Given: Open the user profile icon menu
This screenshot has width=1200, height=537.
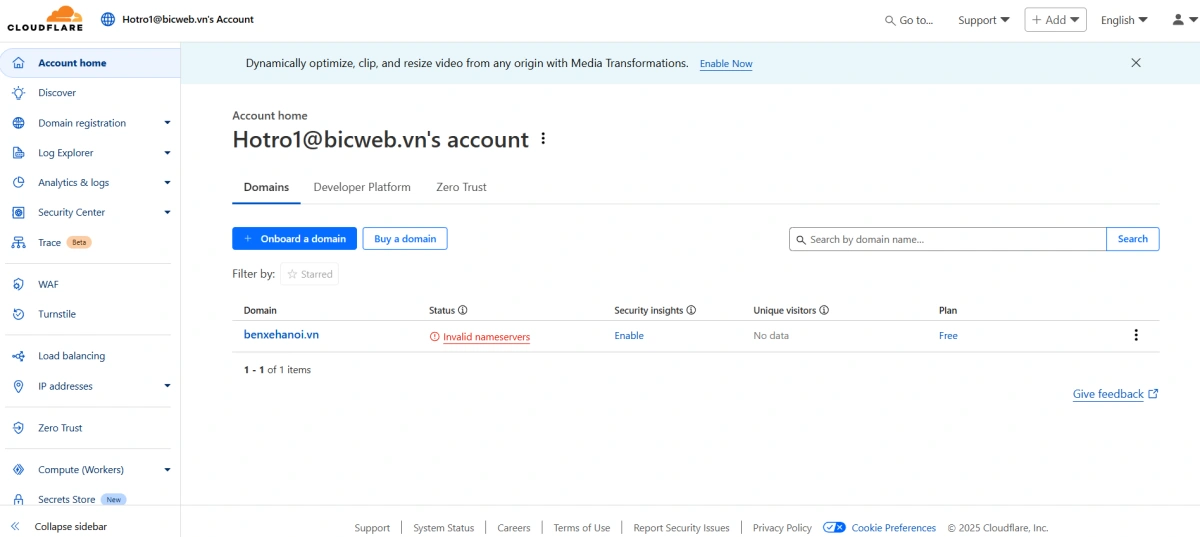Looking at the screenshot, I should pyautogui.click(x=1184, y=20).
